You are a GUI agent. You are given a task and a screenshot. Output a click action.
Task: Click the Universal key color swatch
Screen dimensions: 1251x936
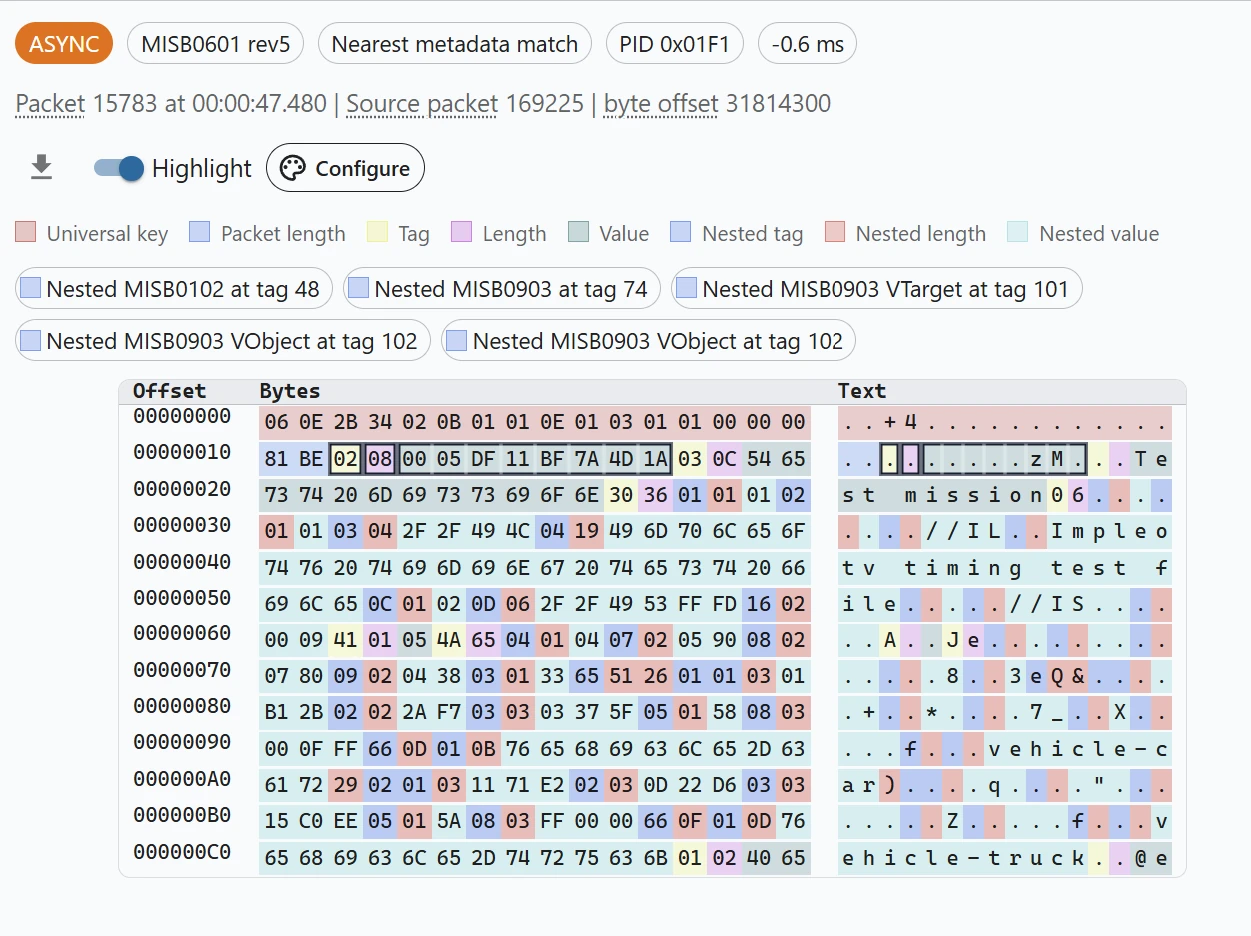coord(26,233)
